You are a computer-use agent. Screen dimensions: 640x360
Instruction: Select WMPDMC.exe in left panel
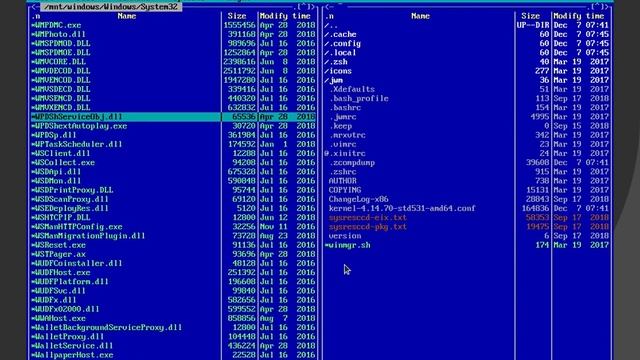173,25
